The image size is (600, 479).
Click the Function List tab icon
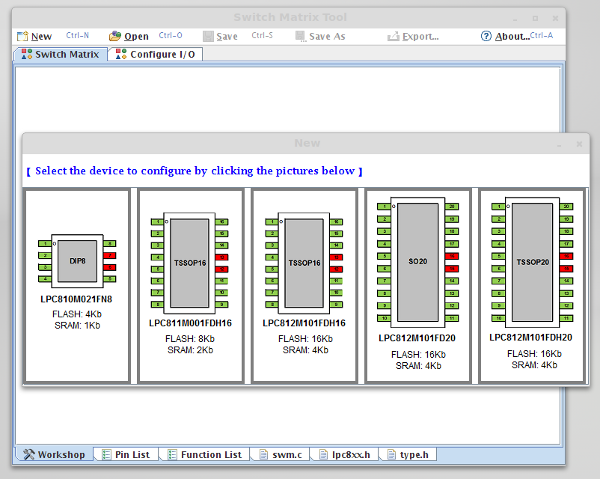[x=172, y=455]
